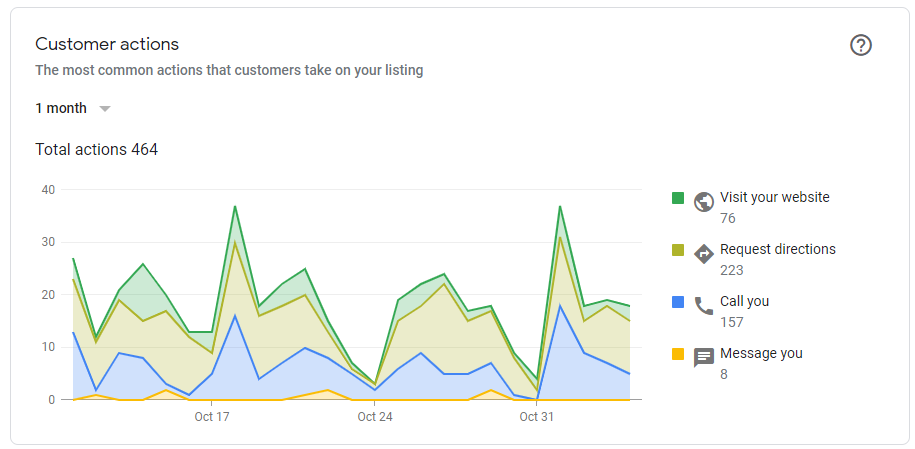Open the 1 month period dropdown
915x449 pixels.
[73, 108]
